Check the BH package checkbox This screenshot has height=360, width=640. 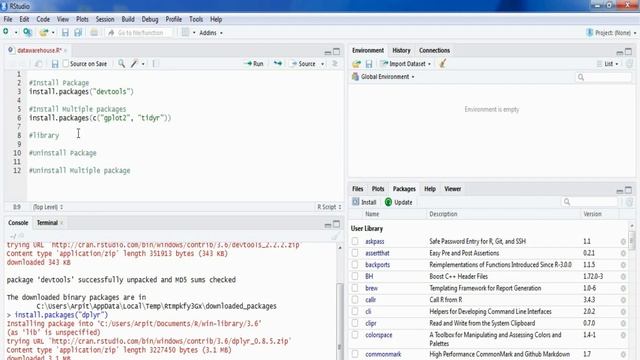point(355,276)
